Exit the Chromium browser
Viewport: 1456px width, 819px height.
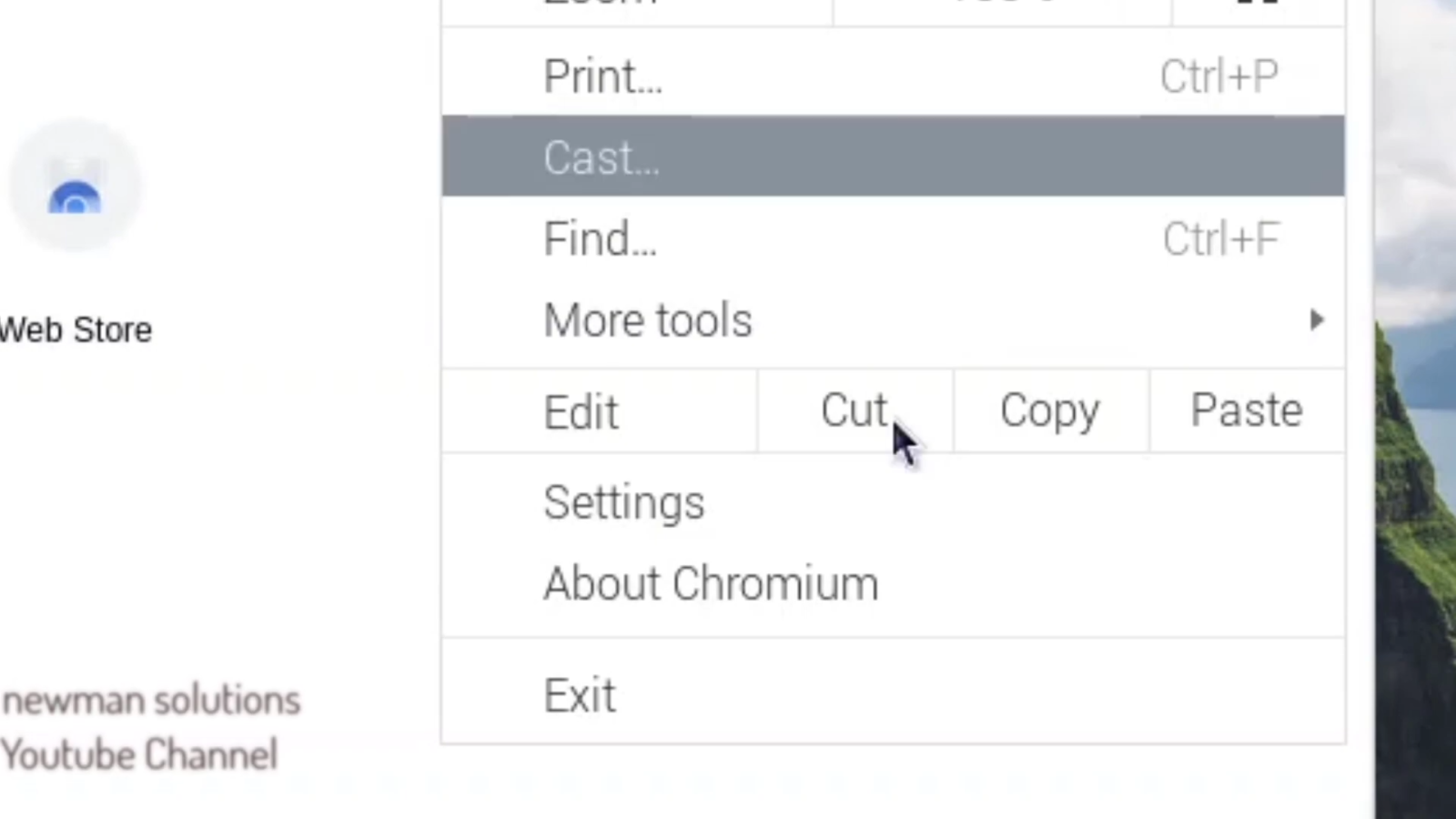[579, 693]
